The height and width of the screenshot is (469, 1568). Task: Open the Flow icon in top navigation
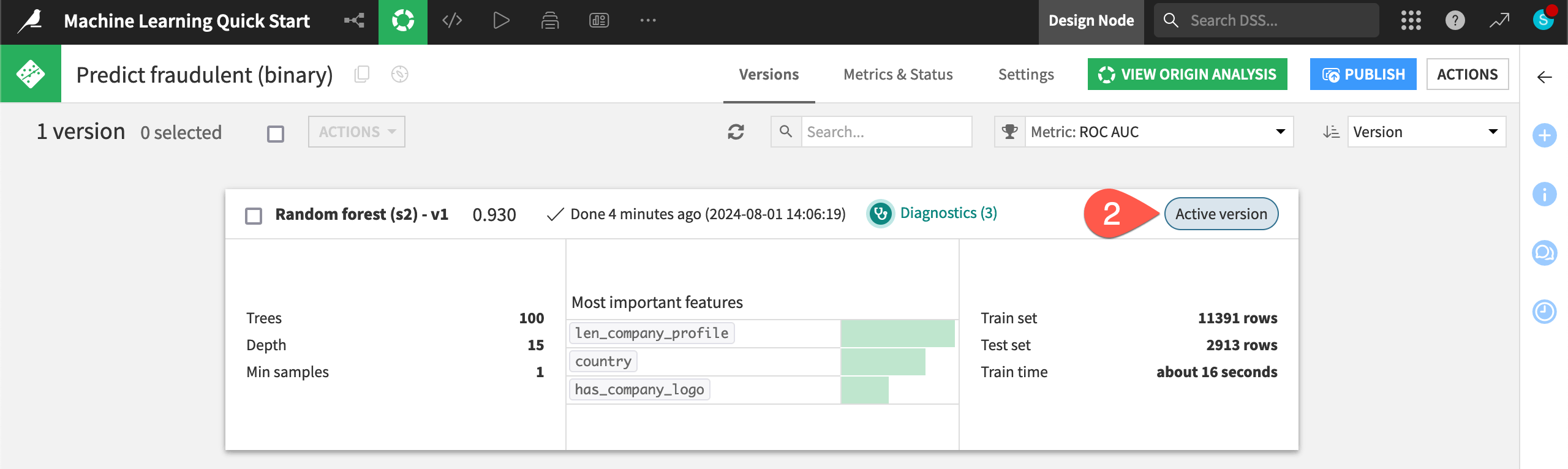pyautogui.click(x=354, y=21)
